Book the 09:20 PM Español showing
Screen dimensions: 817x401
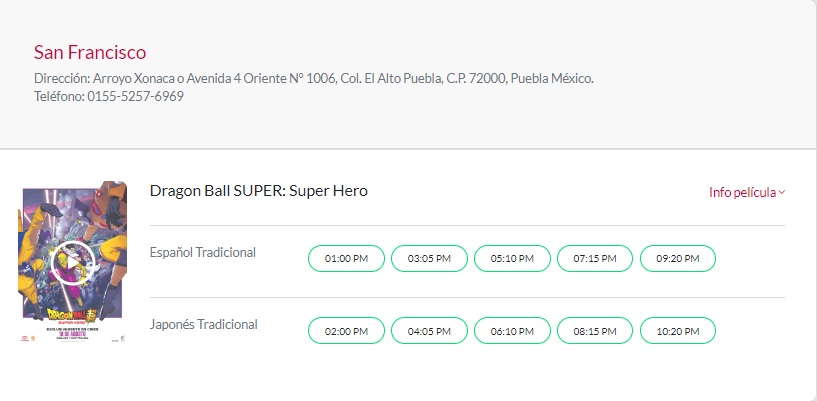678,258
